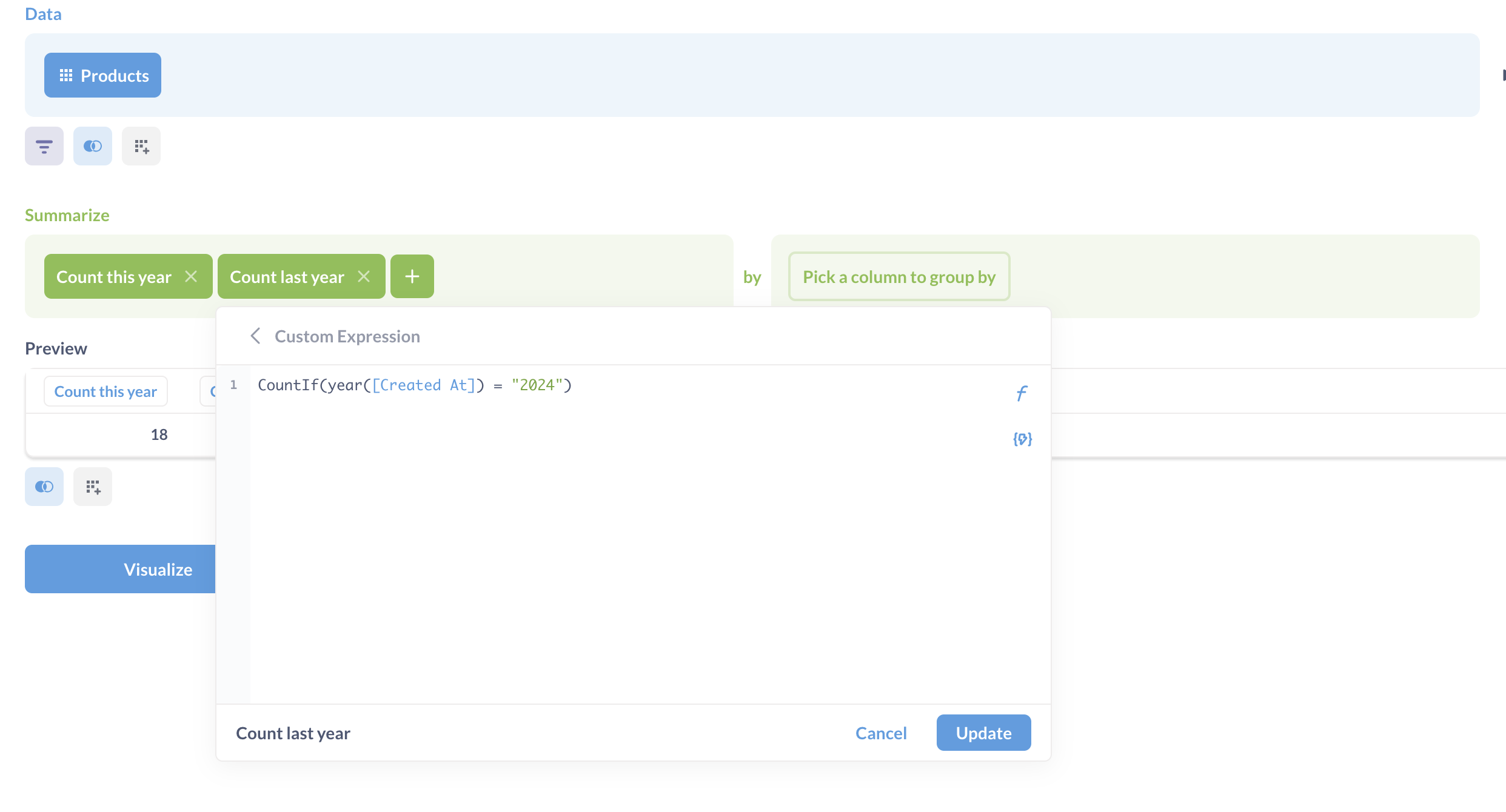
Task: Remove the Count last year aggregation
Action: tap(364, 276)
